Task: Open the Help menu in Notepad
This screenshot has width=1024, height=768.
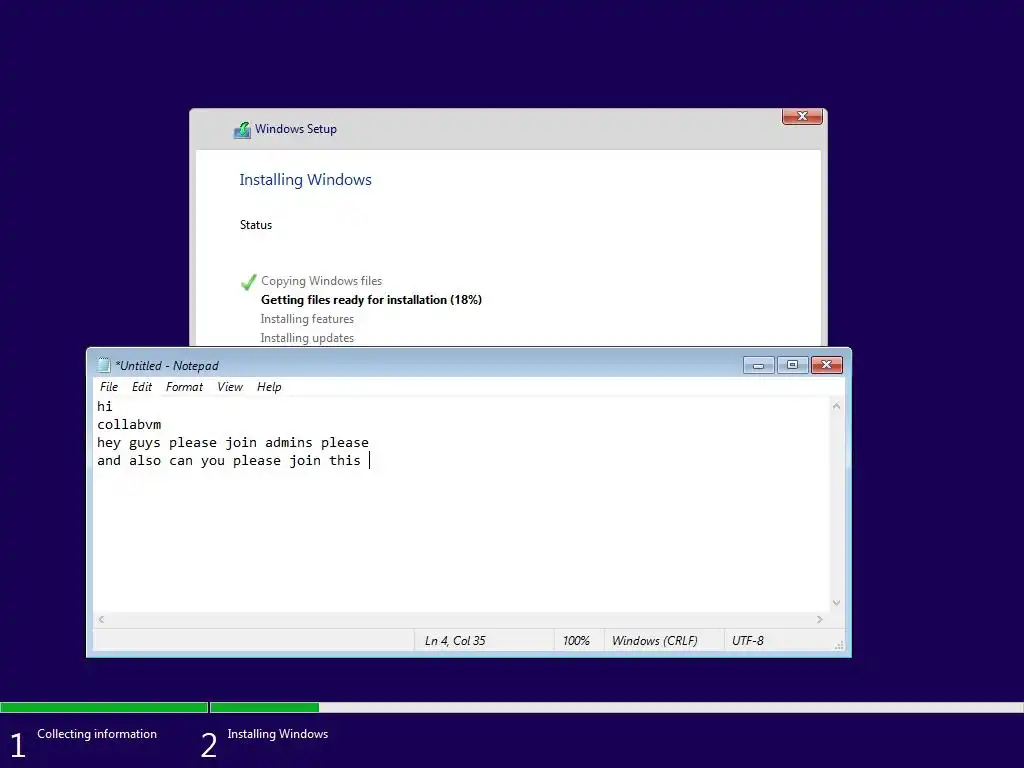Action: (269, 387)
